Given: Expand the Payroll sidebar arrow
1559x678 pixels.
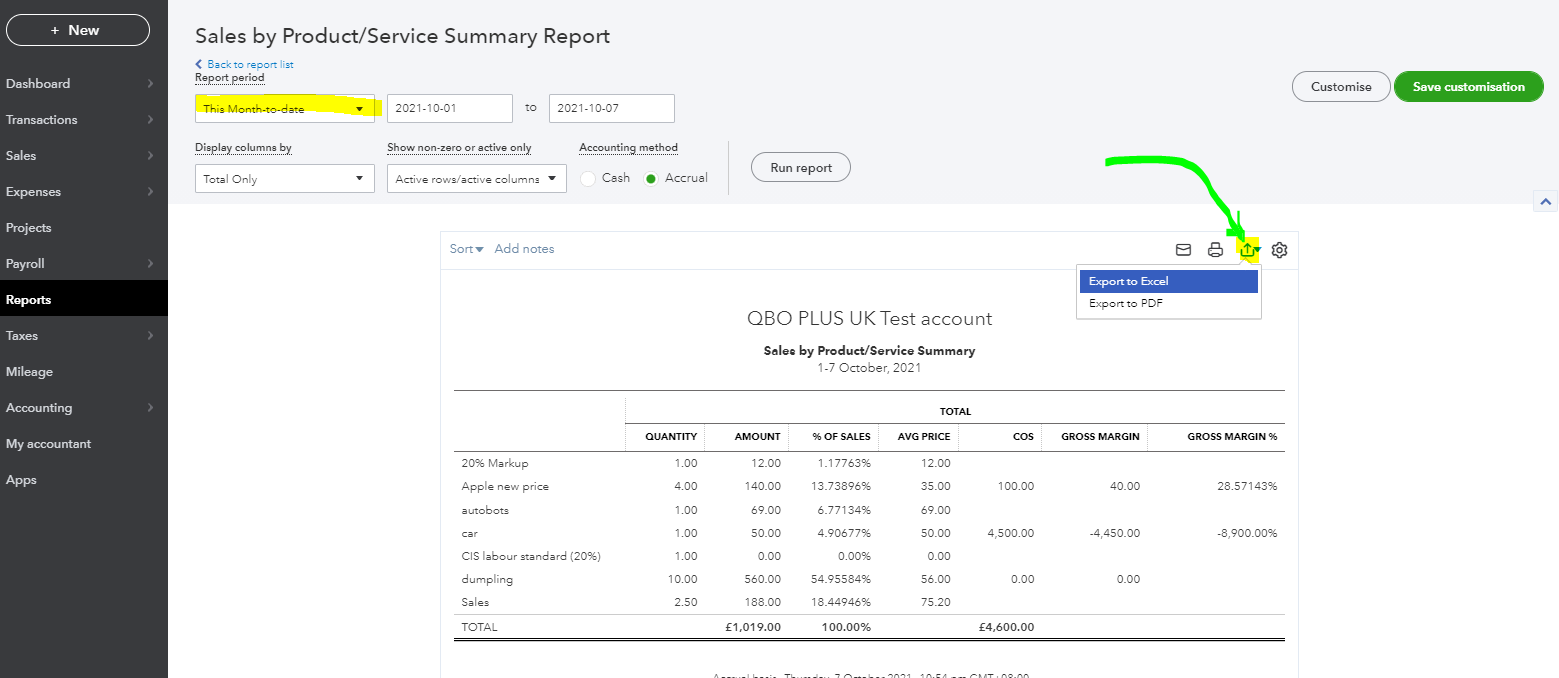Looking at the screenshot, I should 150,264.
